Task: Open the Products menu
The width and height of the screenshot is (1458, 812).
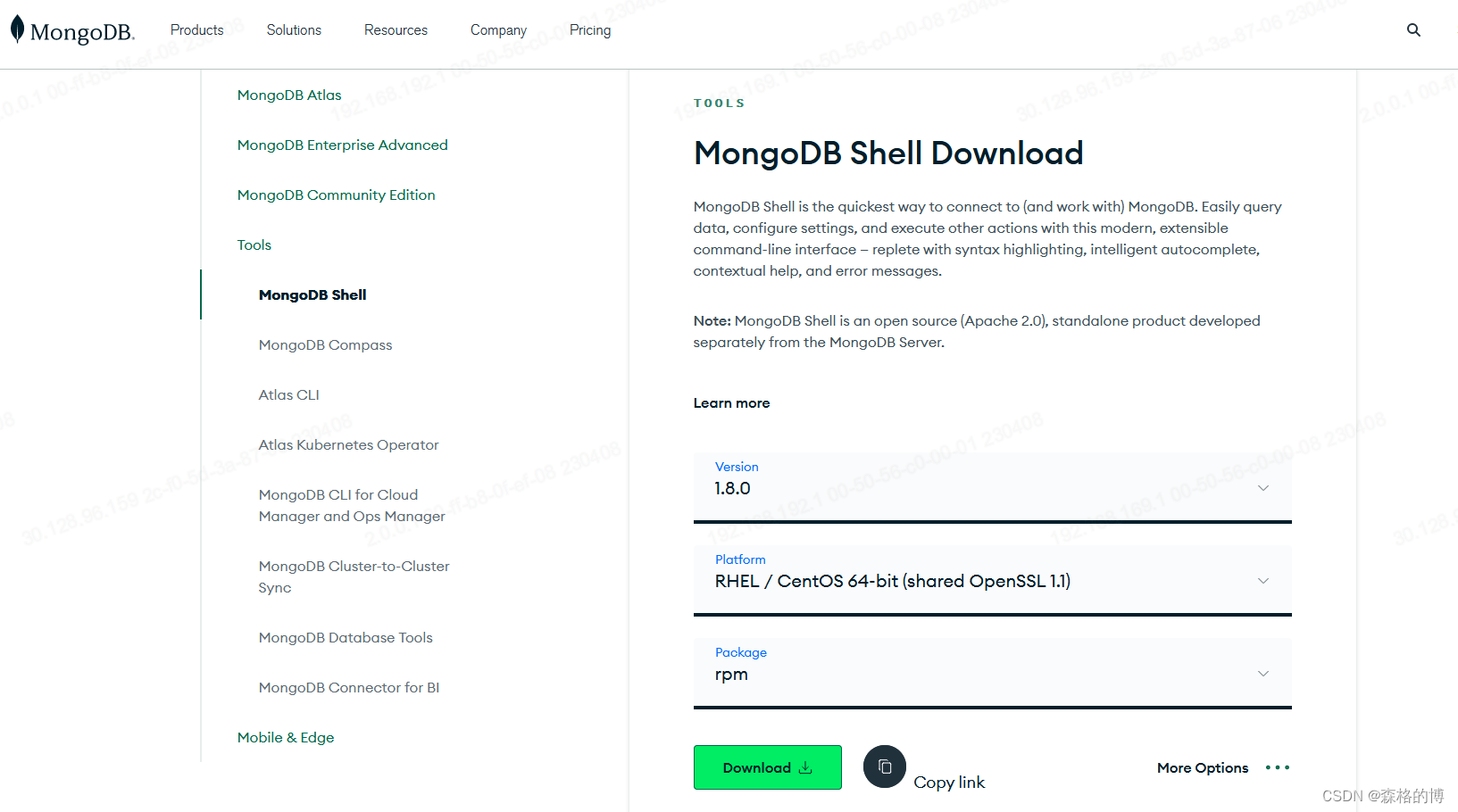Action: tap(196, 30)
